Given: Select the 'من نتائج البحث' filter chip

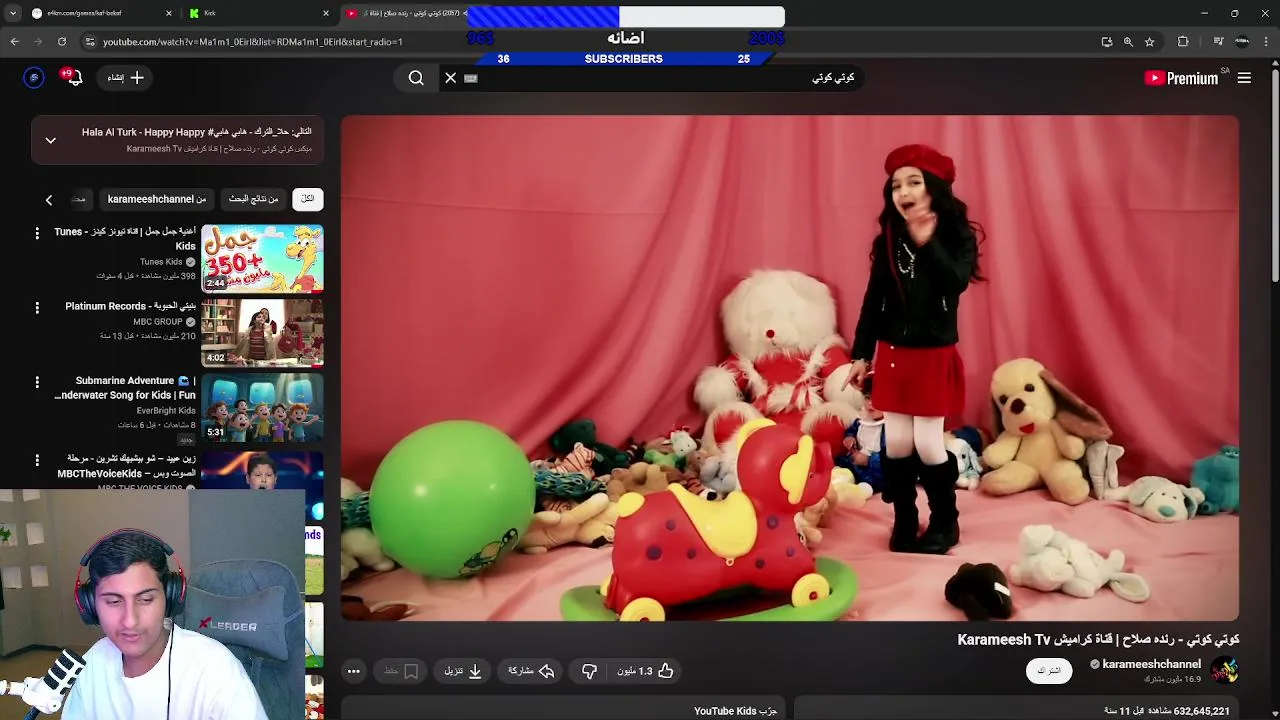Looking at the screenshot, I should (x=253, y=199).
